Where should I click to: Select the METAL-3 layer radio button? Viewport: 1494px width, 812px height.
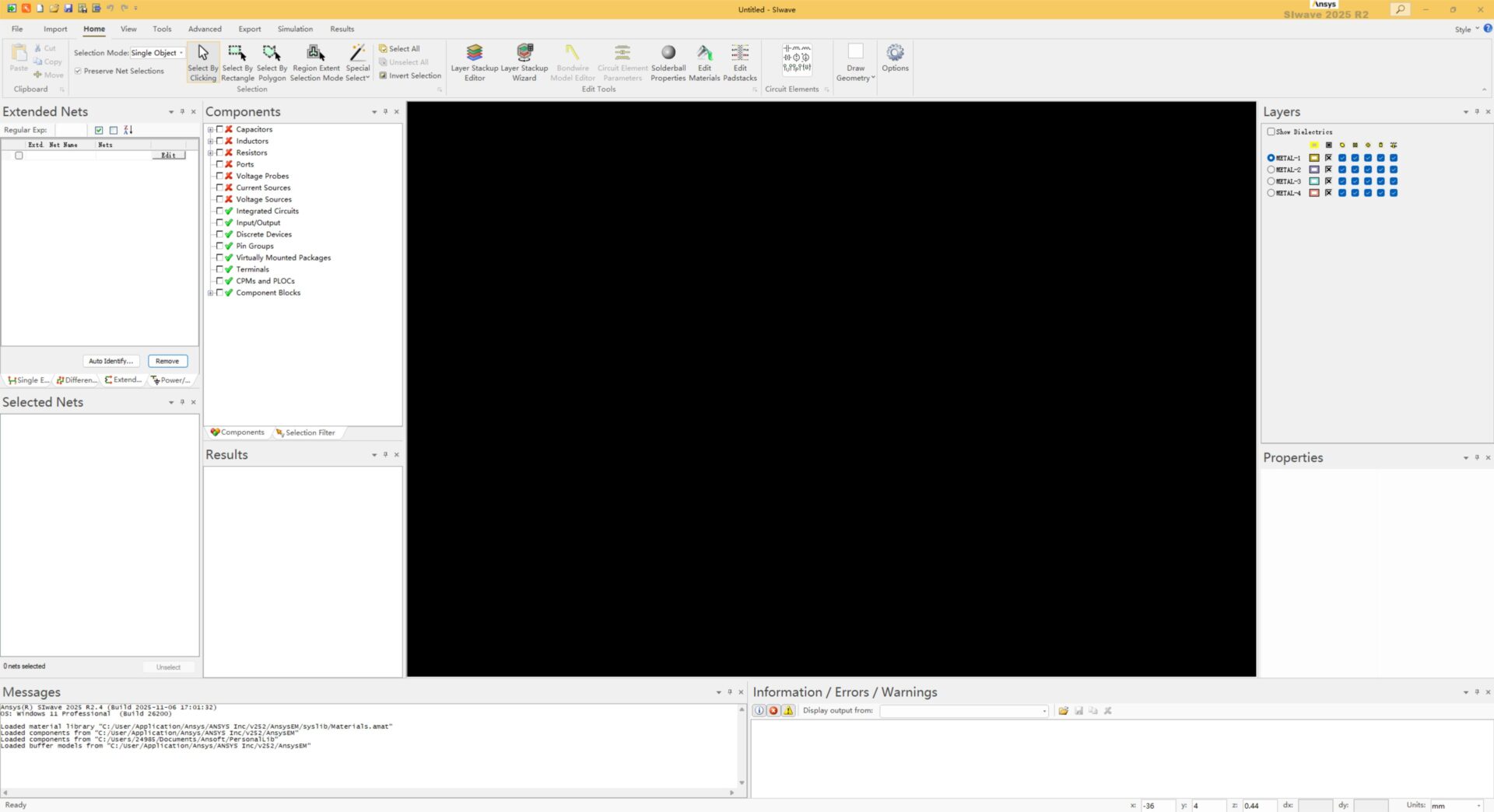[1271, 181]
